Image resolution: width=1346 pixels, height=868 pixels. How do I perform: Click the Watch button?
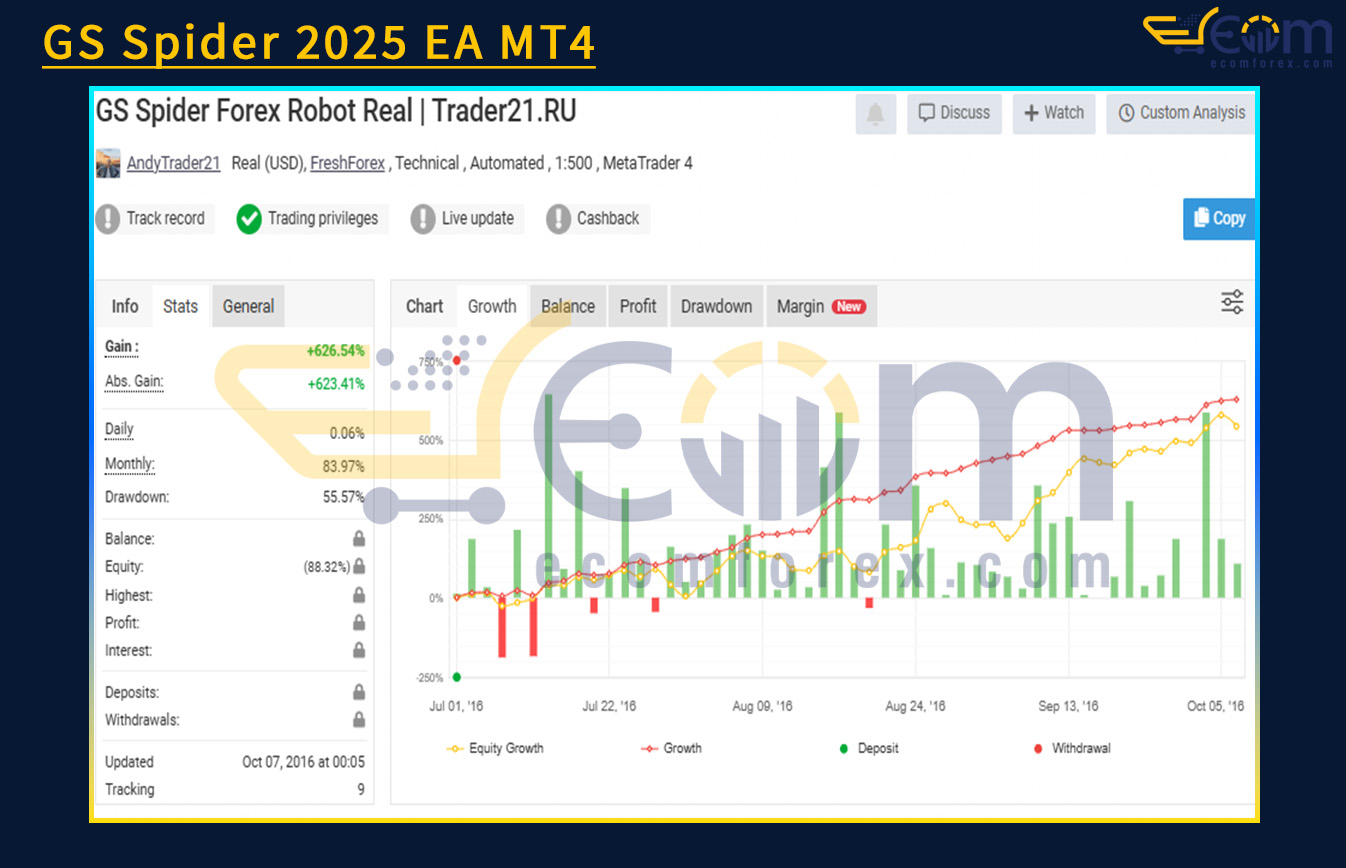tap(1055, 114)
